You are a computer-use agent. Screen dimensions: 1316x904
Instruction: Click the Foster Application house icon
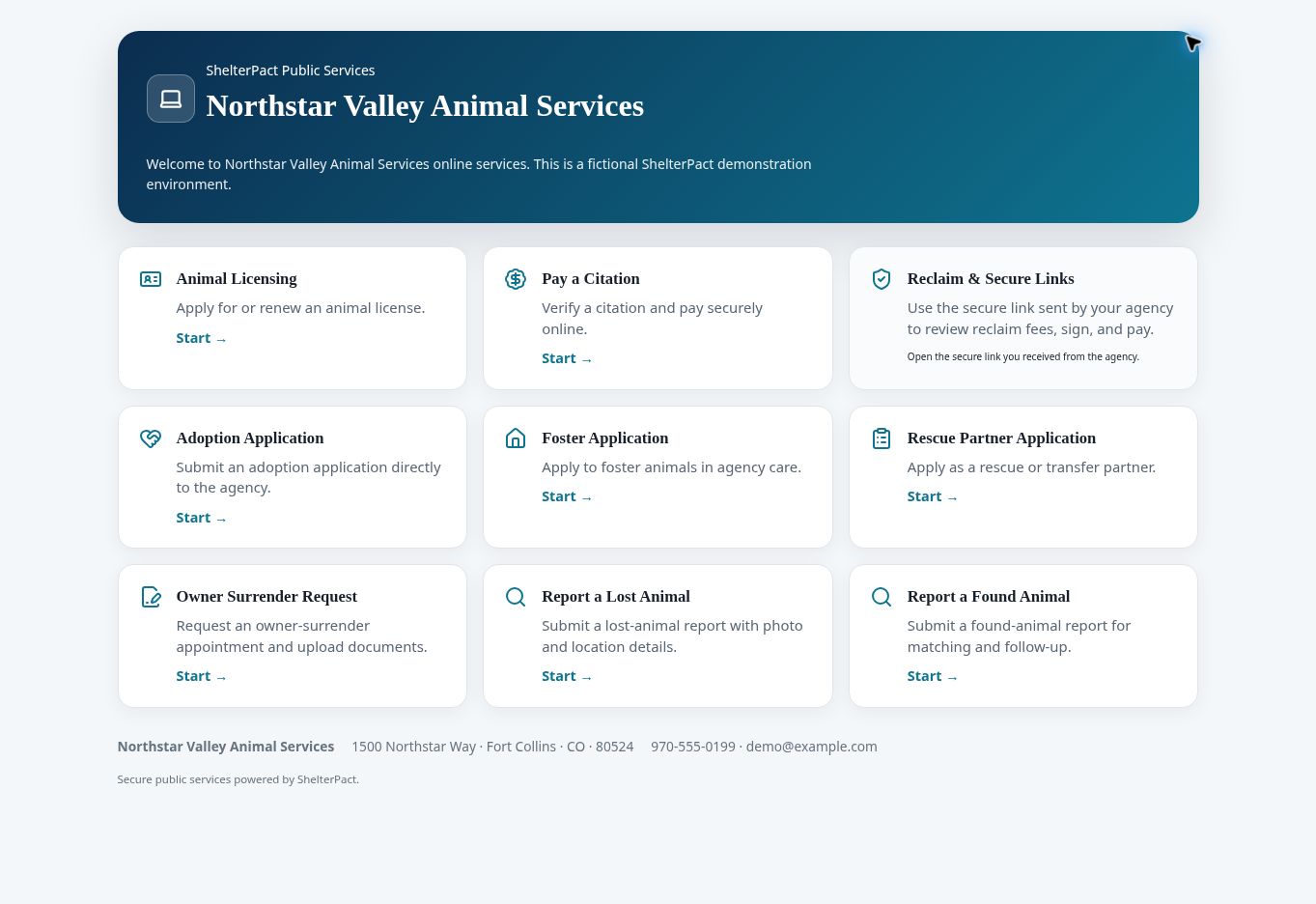[x=516, y=438]
